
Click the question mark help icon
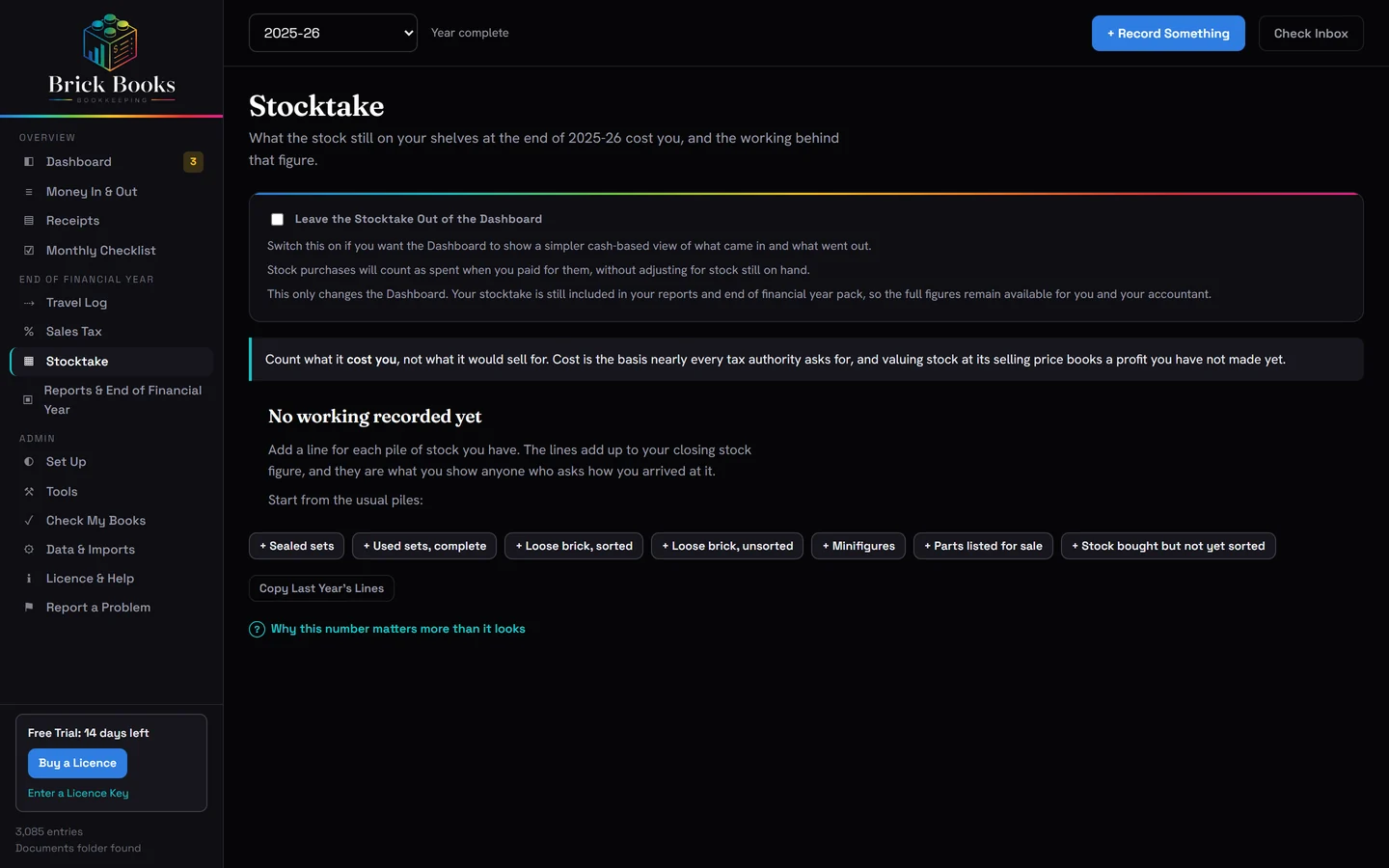point(257,630)
